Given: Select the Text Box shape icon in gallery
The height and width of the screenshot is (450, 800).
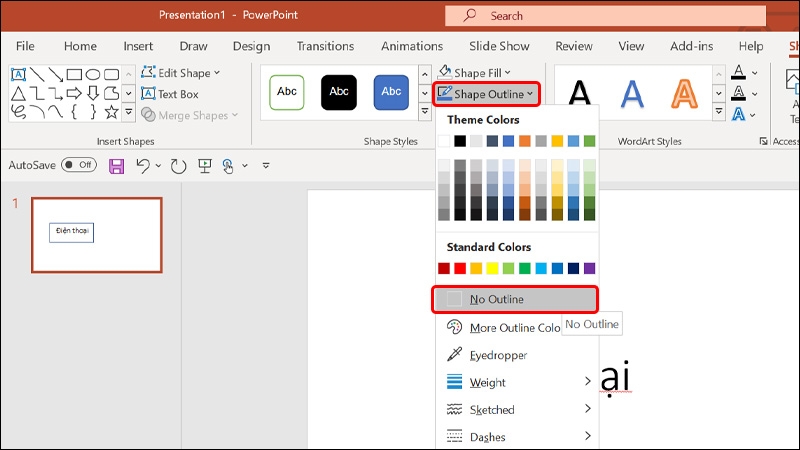Looking at the screenshot, I should click(18, 74).
